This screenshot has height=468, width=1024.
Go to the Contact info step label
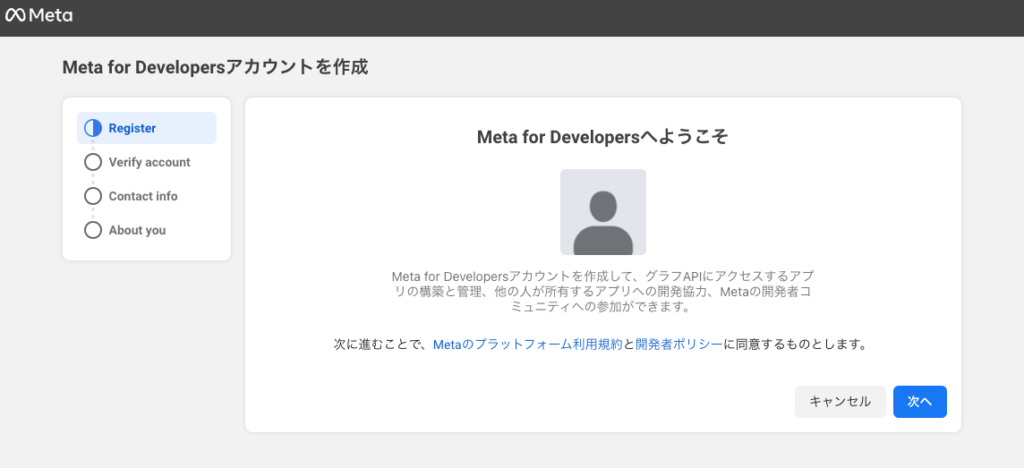click(x=143, y=196)
